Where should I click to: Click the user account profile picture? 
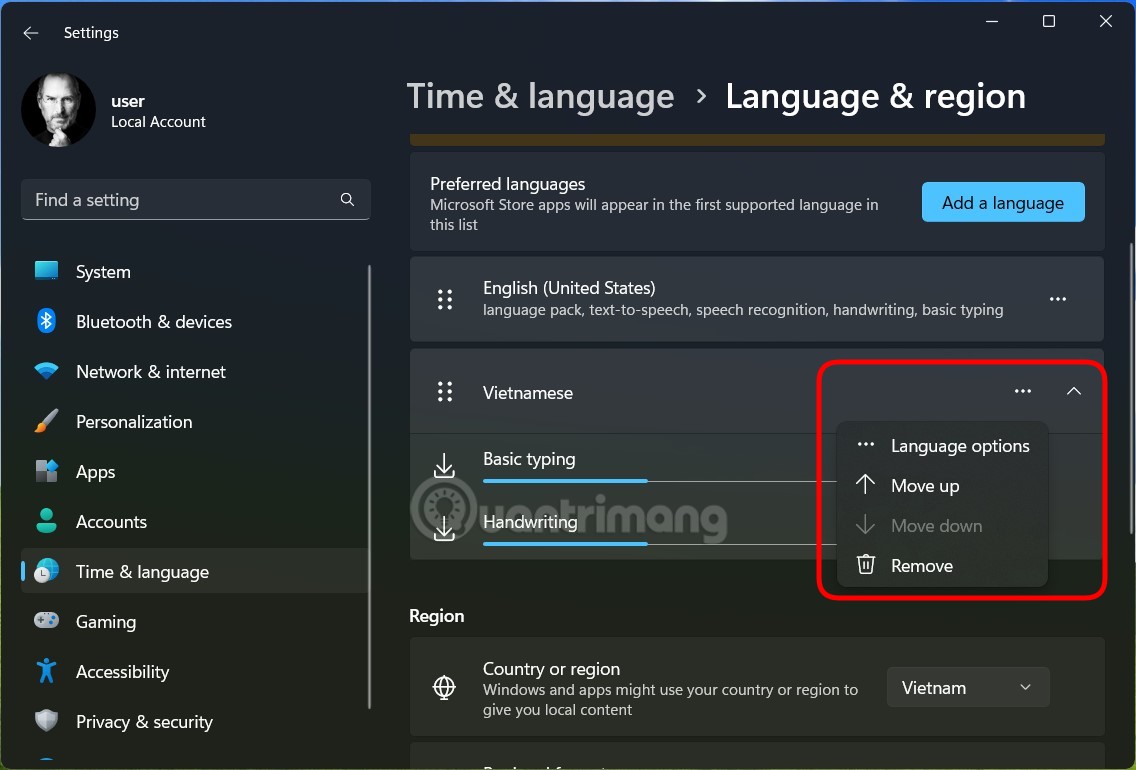point(58,108)
